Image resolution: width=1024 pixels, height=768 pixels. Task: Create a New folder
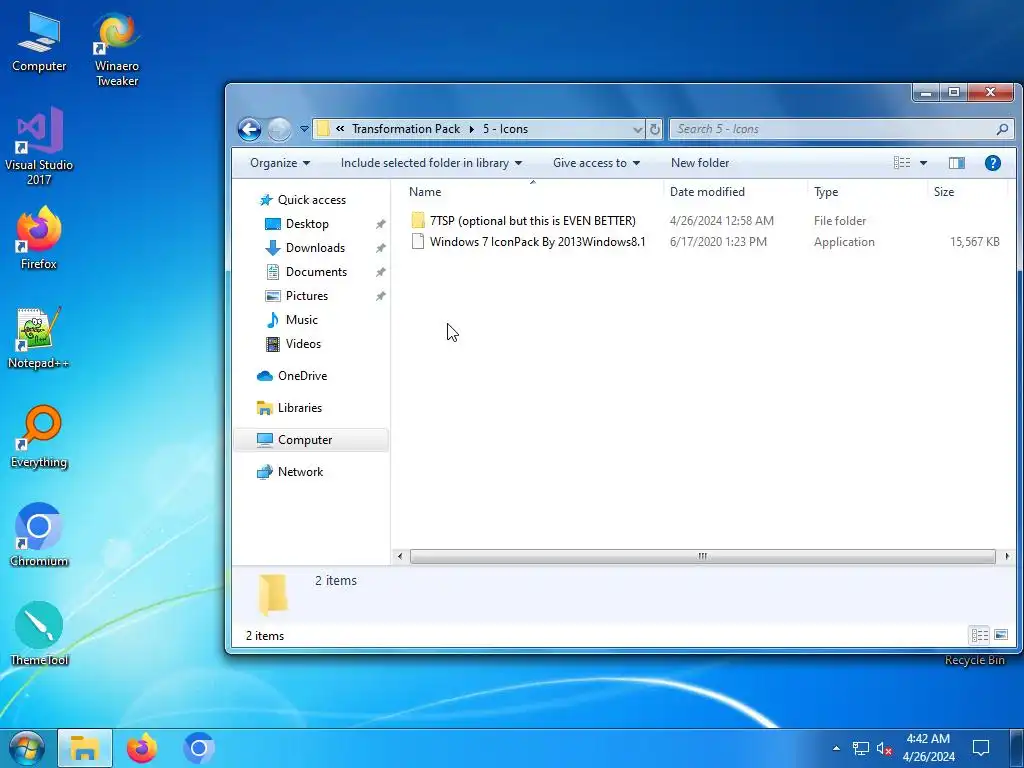pos(699,163)
